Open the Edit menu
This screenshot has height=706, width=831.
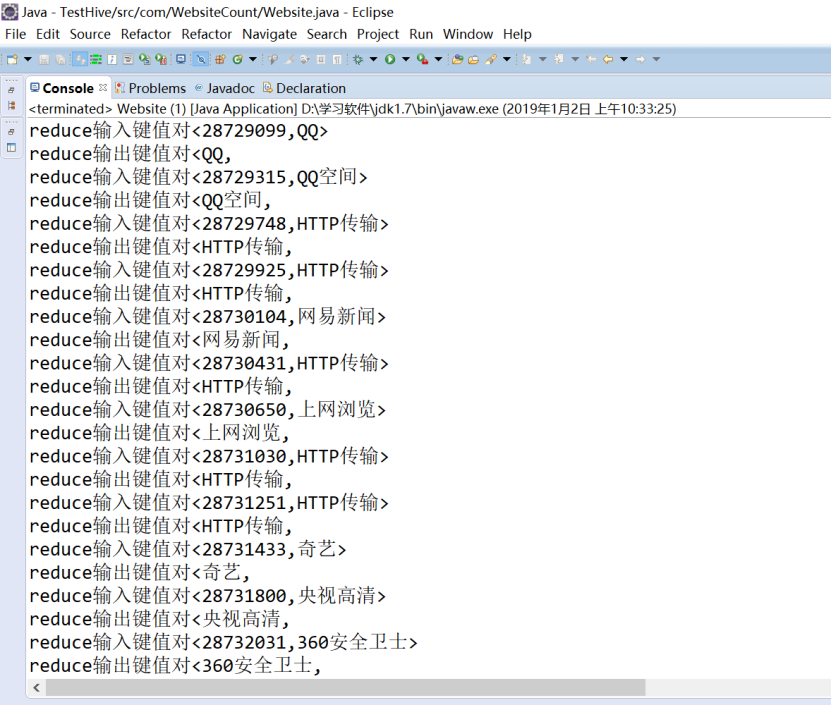coord(48,34)
